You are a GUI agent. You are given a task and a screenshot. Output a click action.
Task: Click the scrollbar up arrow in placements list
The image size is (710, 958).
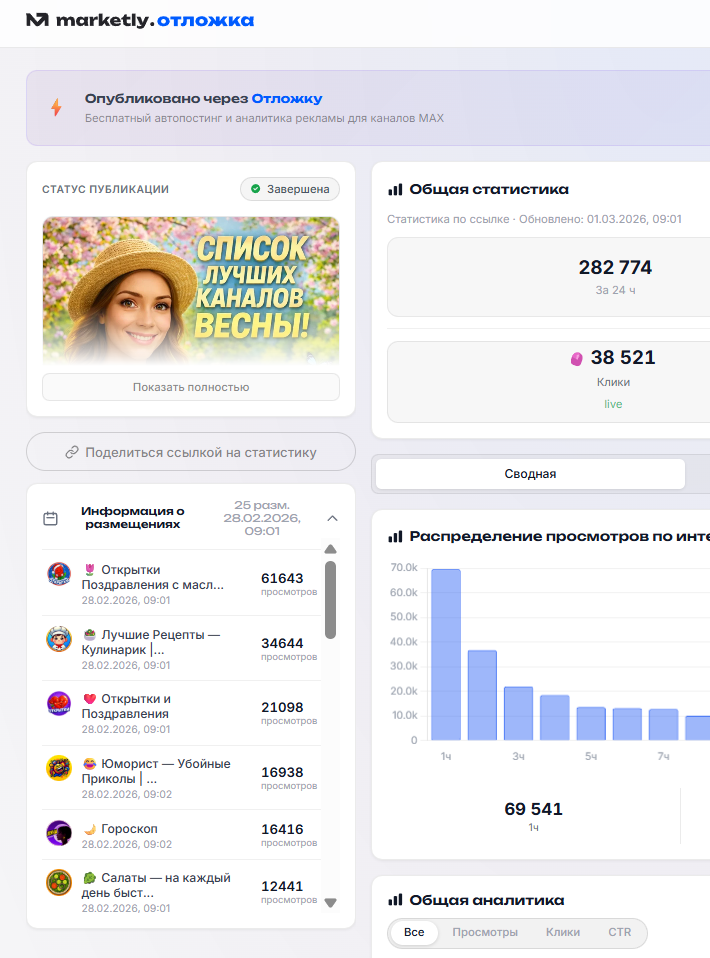click(331, 549)
